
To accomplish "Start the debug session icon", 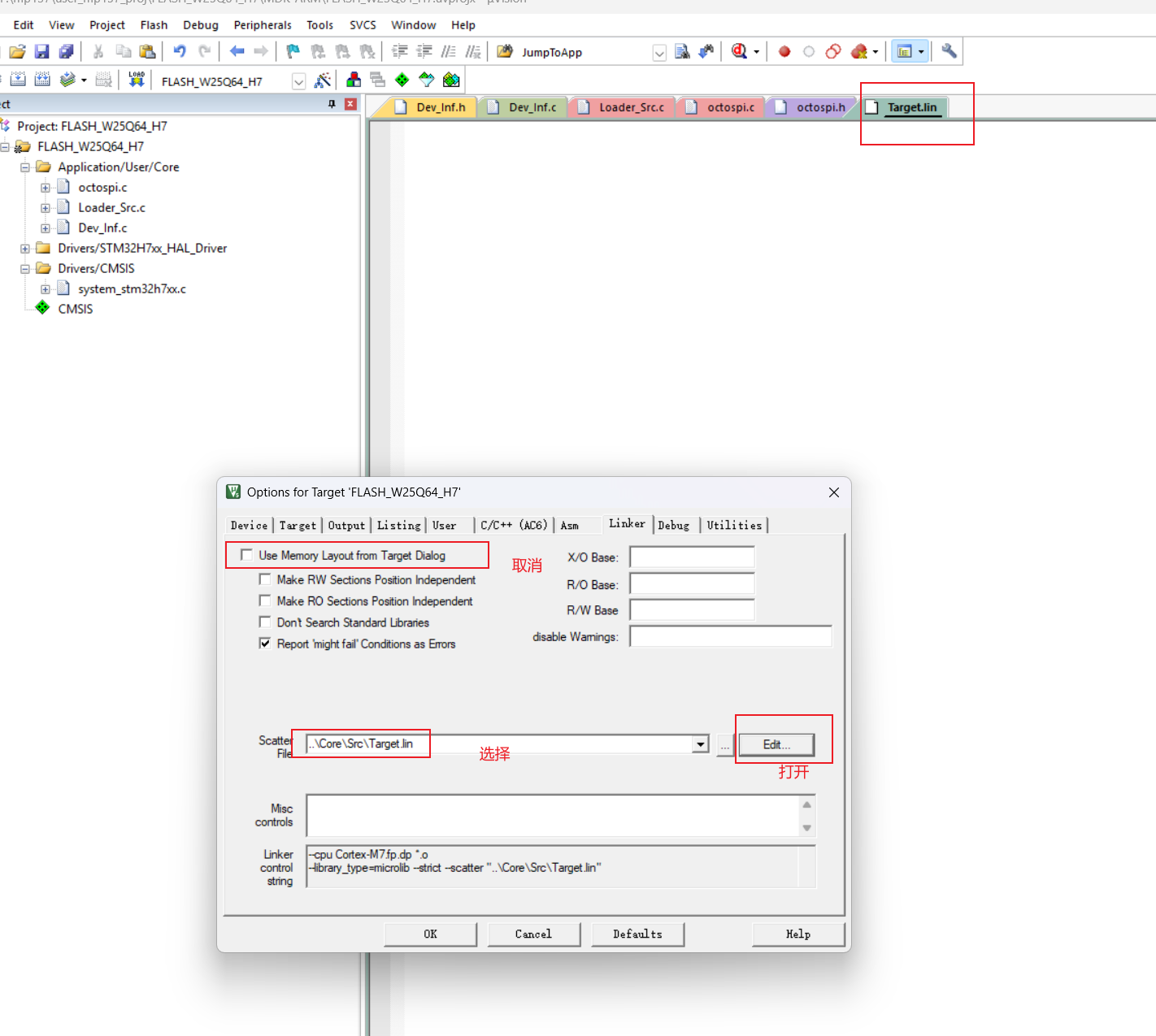I will click(739, 52).
